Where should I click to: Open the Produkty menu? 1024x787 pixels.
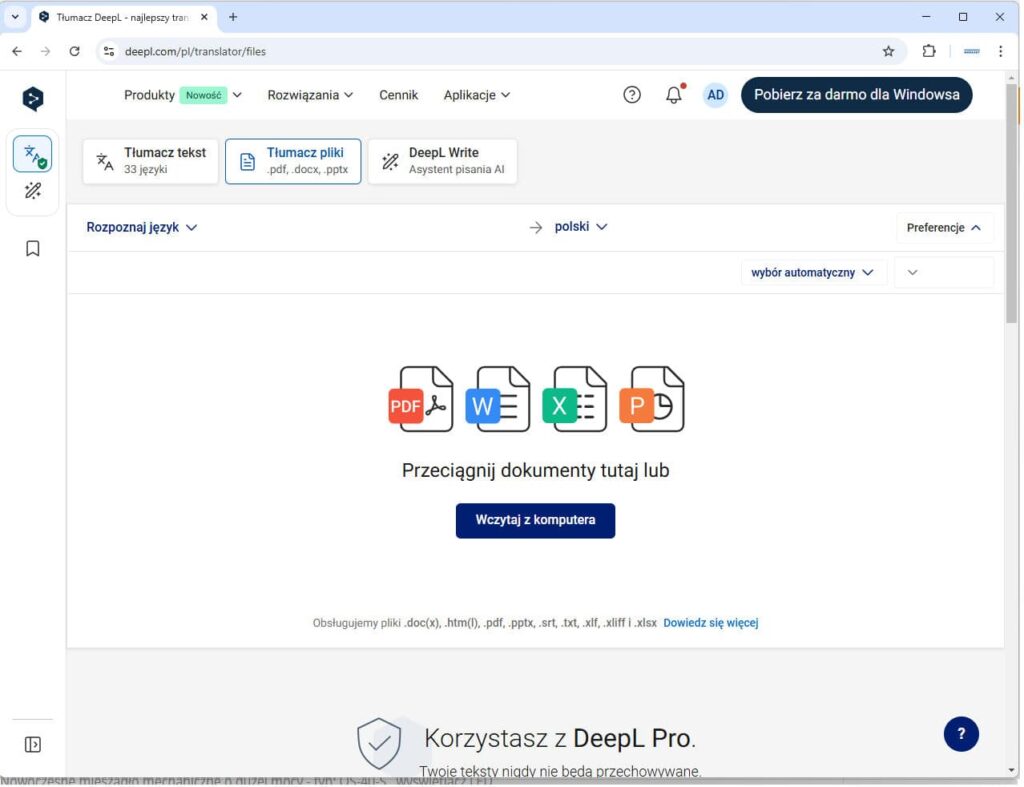pos(150,95)
